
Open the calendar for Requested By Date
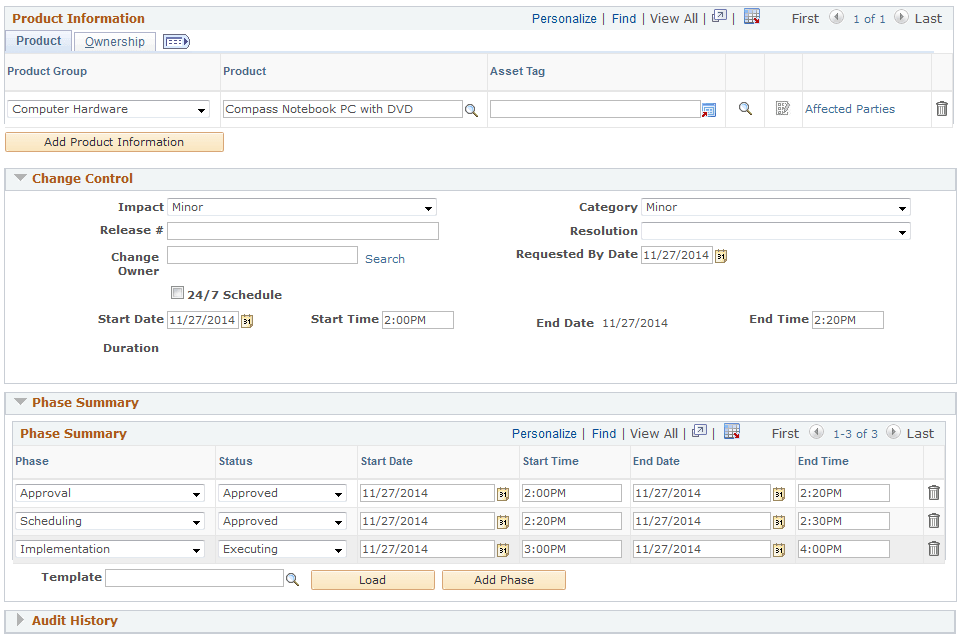point(722,255)
